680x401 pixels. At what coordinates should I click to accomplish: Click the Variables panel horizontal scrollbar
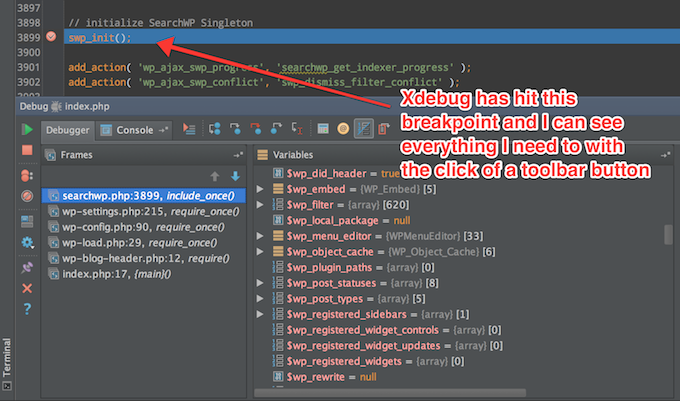(390, 393)
